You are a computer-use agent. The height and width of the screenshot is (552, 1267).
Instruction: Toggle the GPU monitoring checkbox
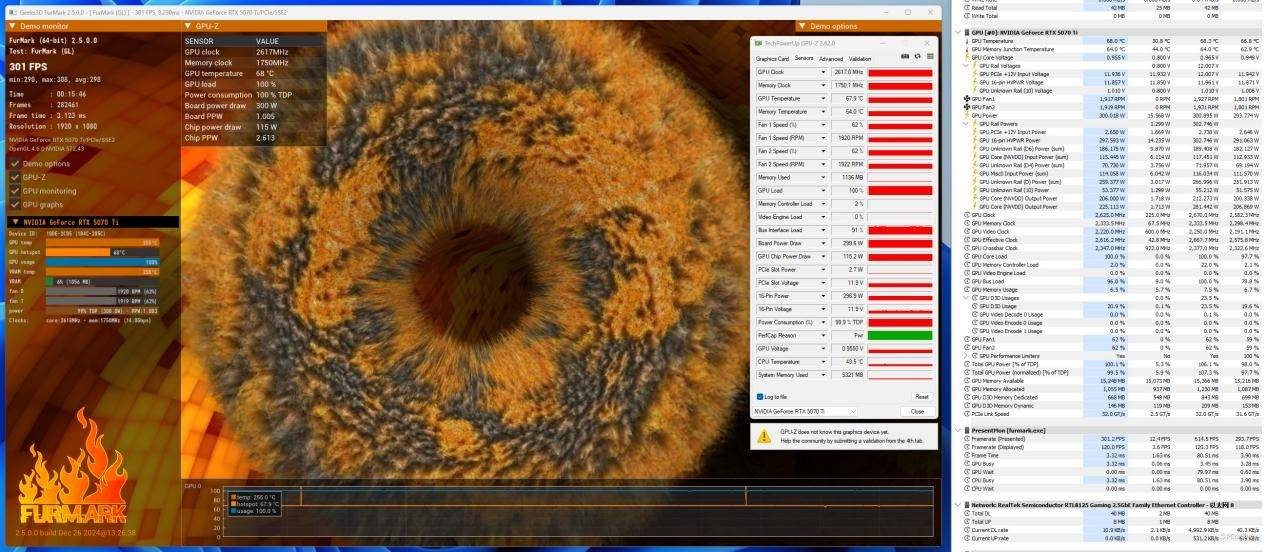click(x=14, y=190)
